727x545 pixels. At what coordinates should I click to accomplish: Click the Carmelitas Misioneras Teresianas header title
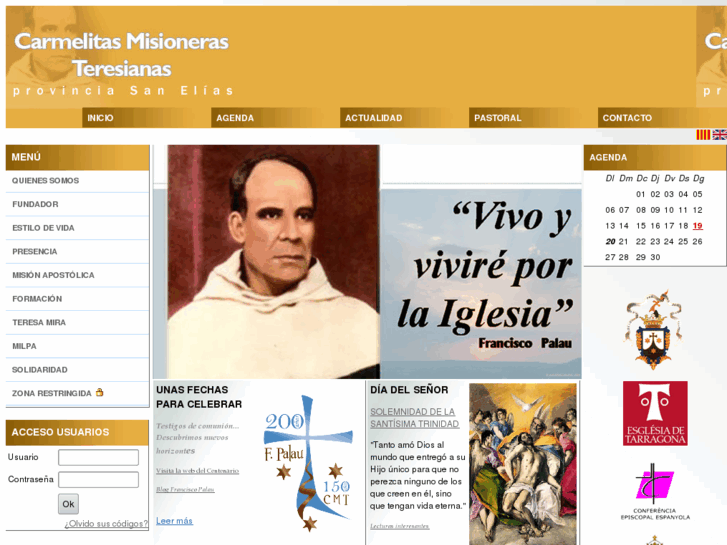[x=121, y=55]
